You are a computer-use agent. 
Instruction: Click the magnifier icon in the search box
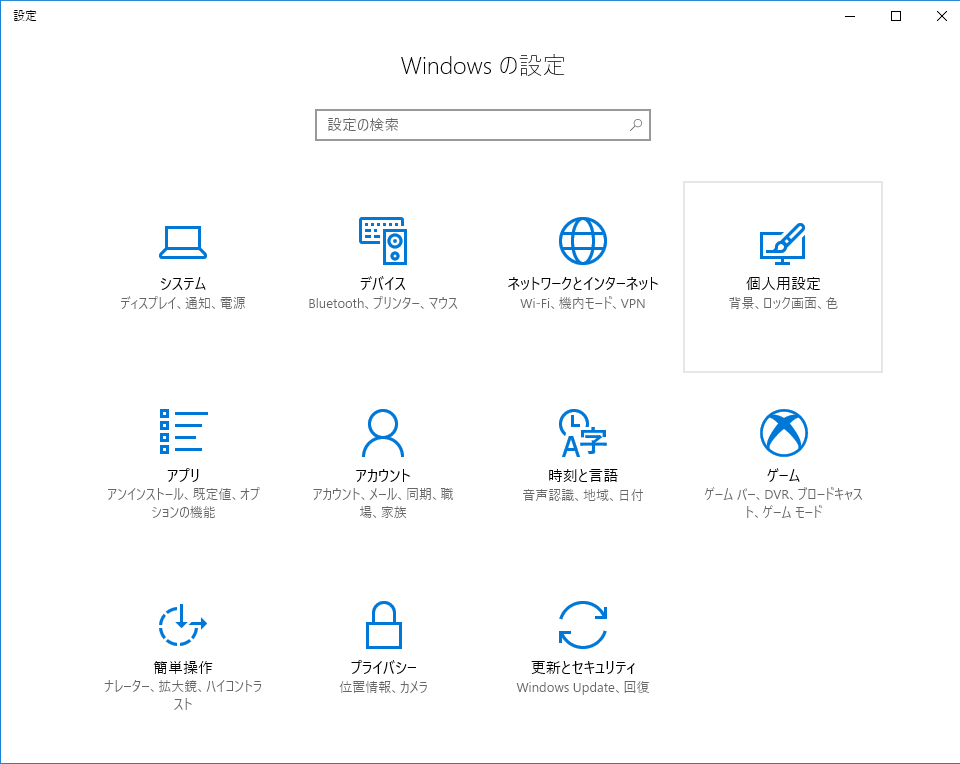[636, 125]
